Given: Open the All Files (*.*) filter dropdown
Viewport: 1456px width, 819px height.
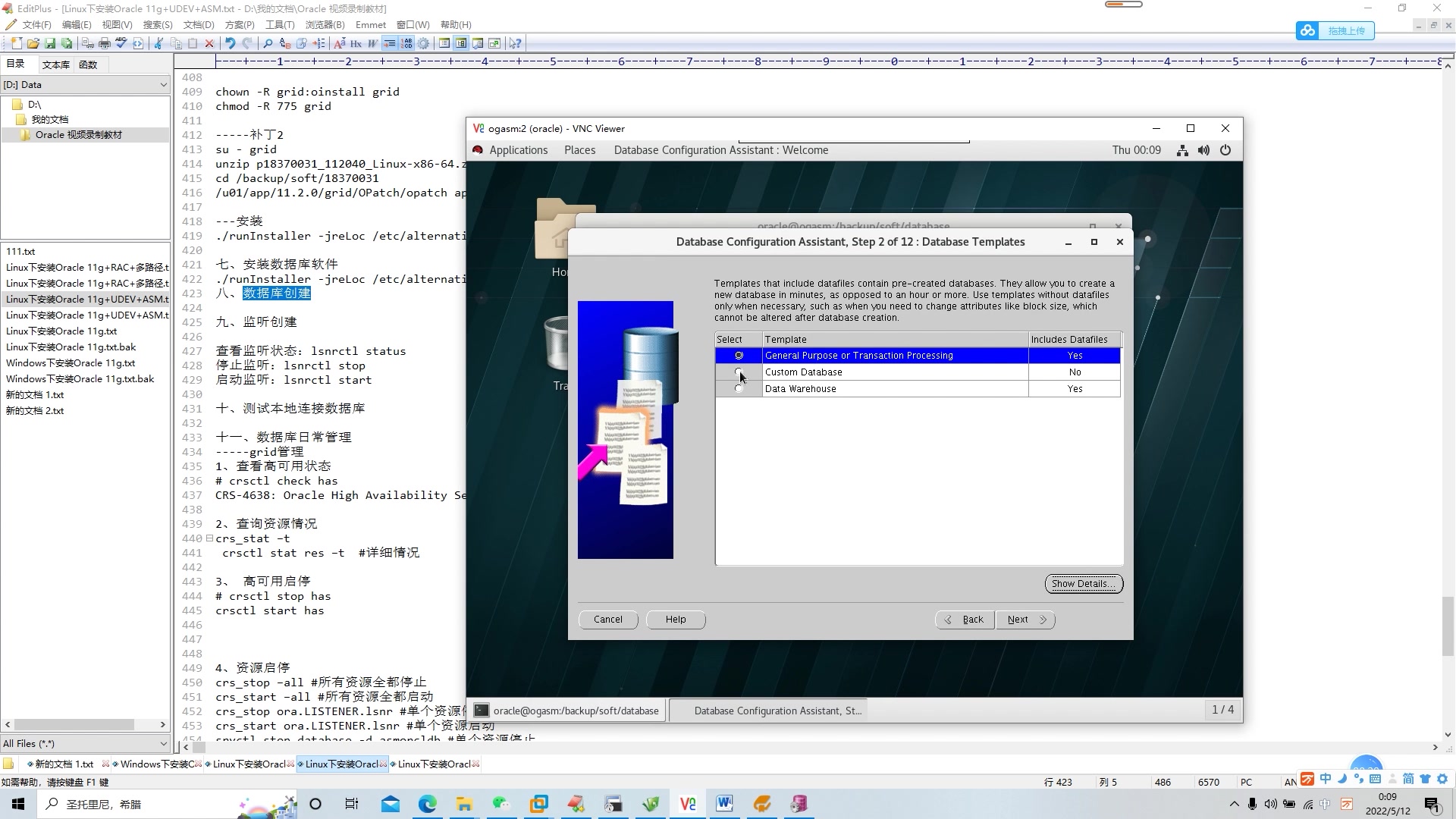Looking at the screenshot, I should (86, 744).
